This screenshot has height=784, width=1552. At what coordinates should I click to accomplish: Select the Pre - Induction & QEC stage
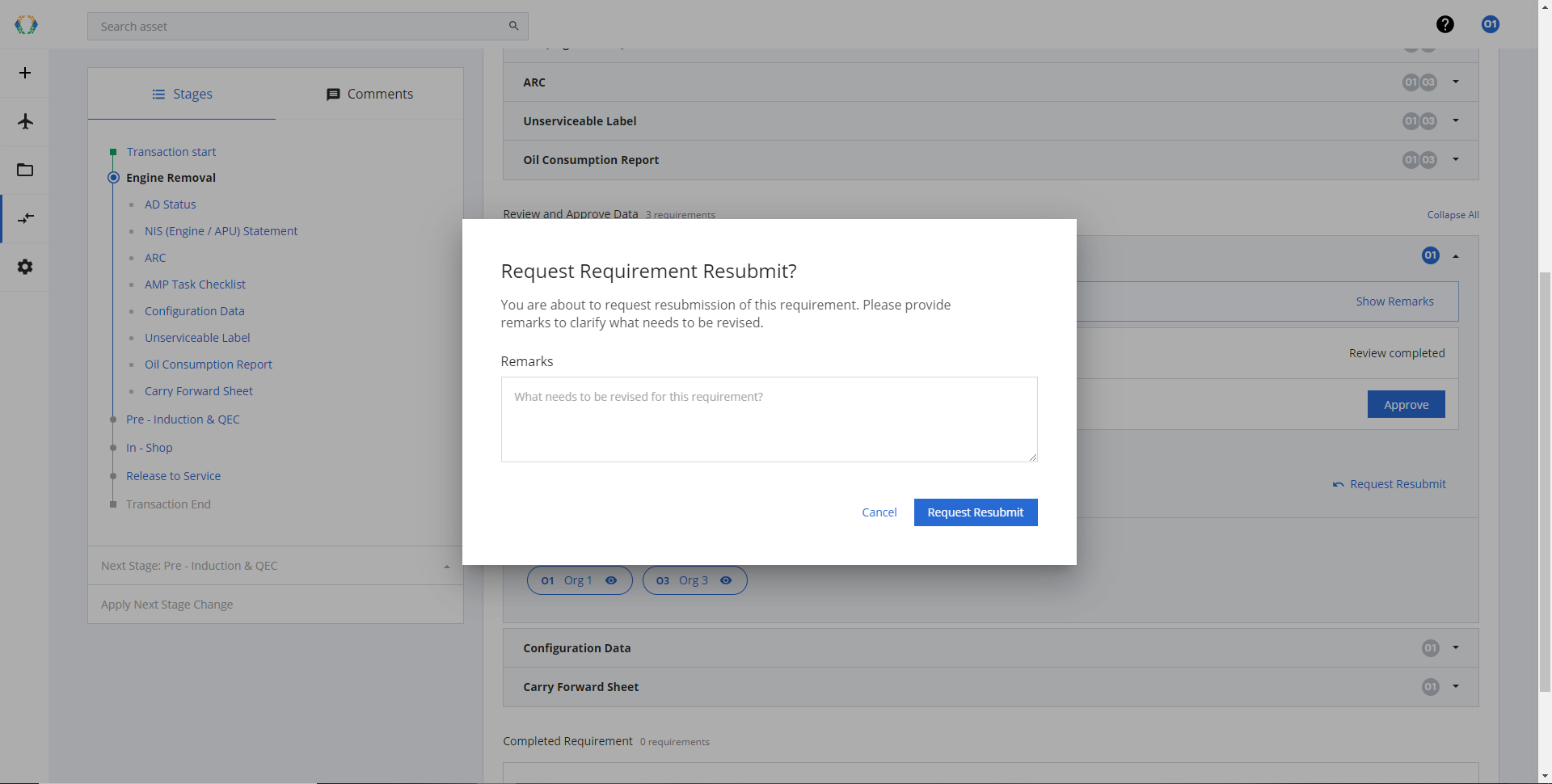click(x=183, y=419)
